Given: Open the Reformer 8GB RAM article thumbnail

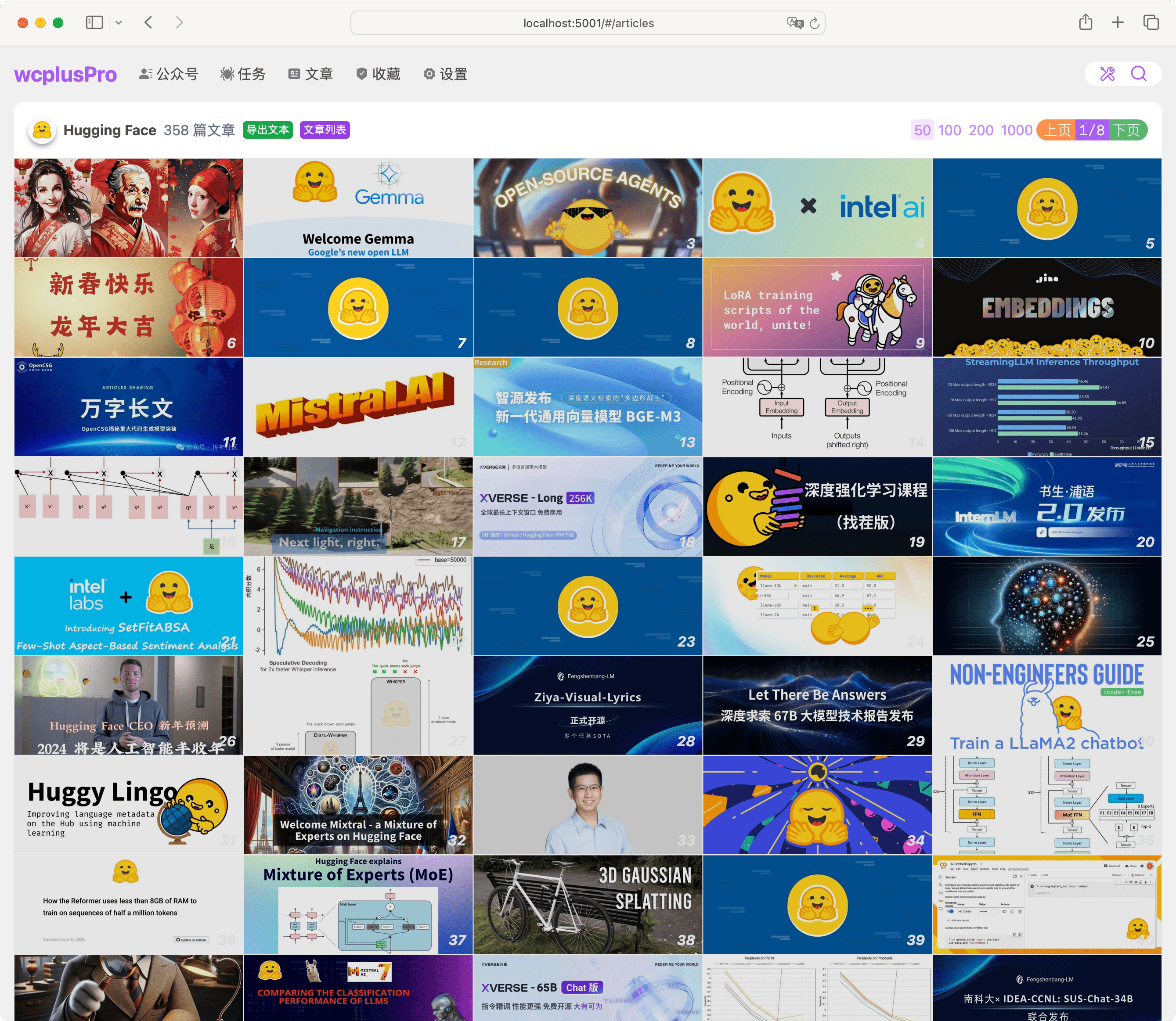Looking at the screenshot, I should coord(129,905).
